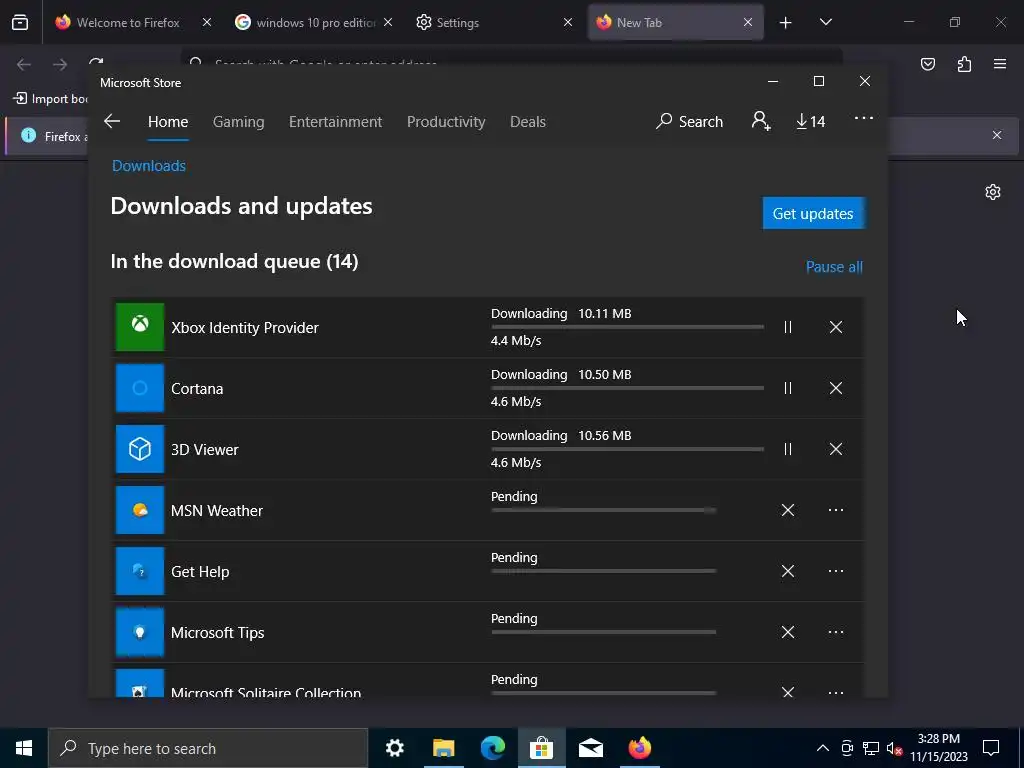
Task: Open Firefox from the taskbar
Action: (x=639, y=748)
